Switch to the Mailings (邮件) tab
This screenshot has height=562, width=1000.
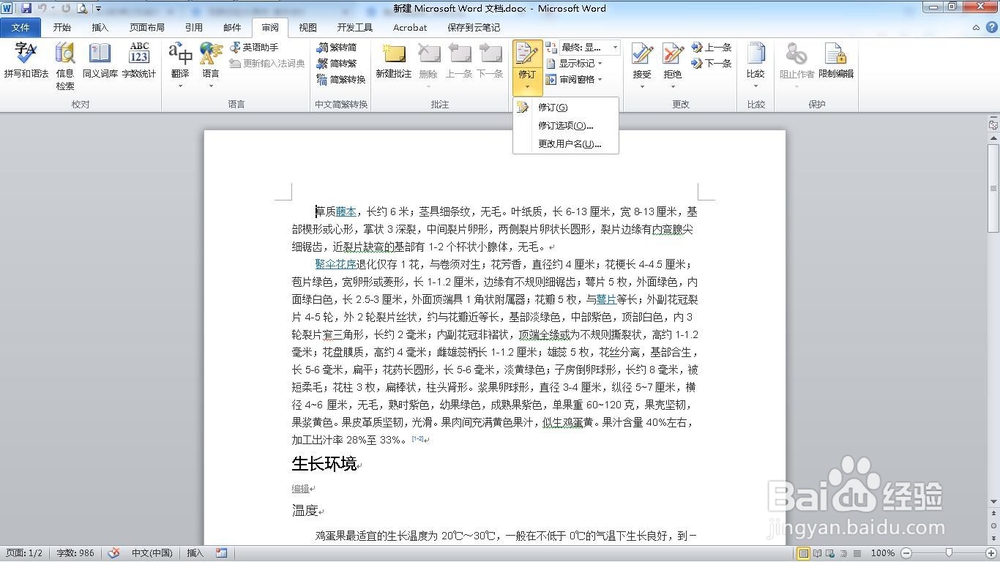232,27
